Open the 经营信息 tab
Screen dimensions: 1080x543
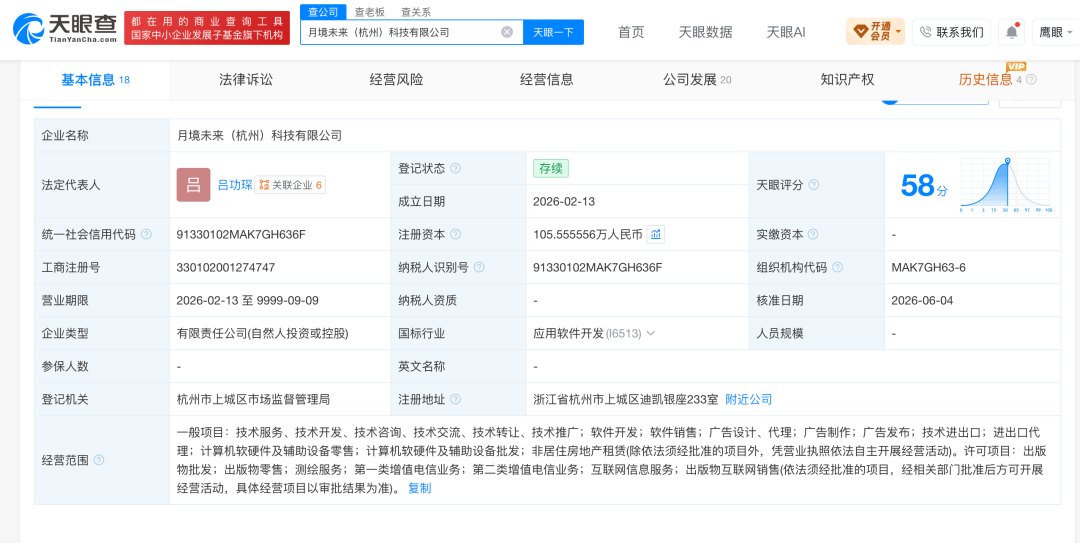tap(546, 80)
